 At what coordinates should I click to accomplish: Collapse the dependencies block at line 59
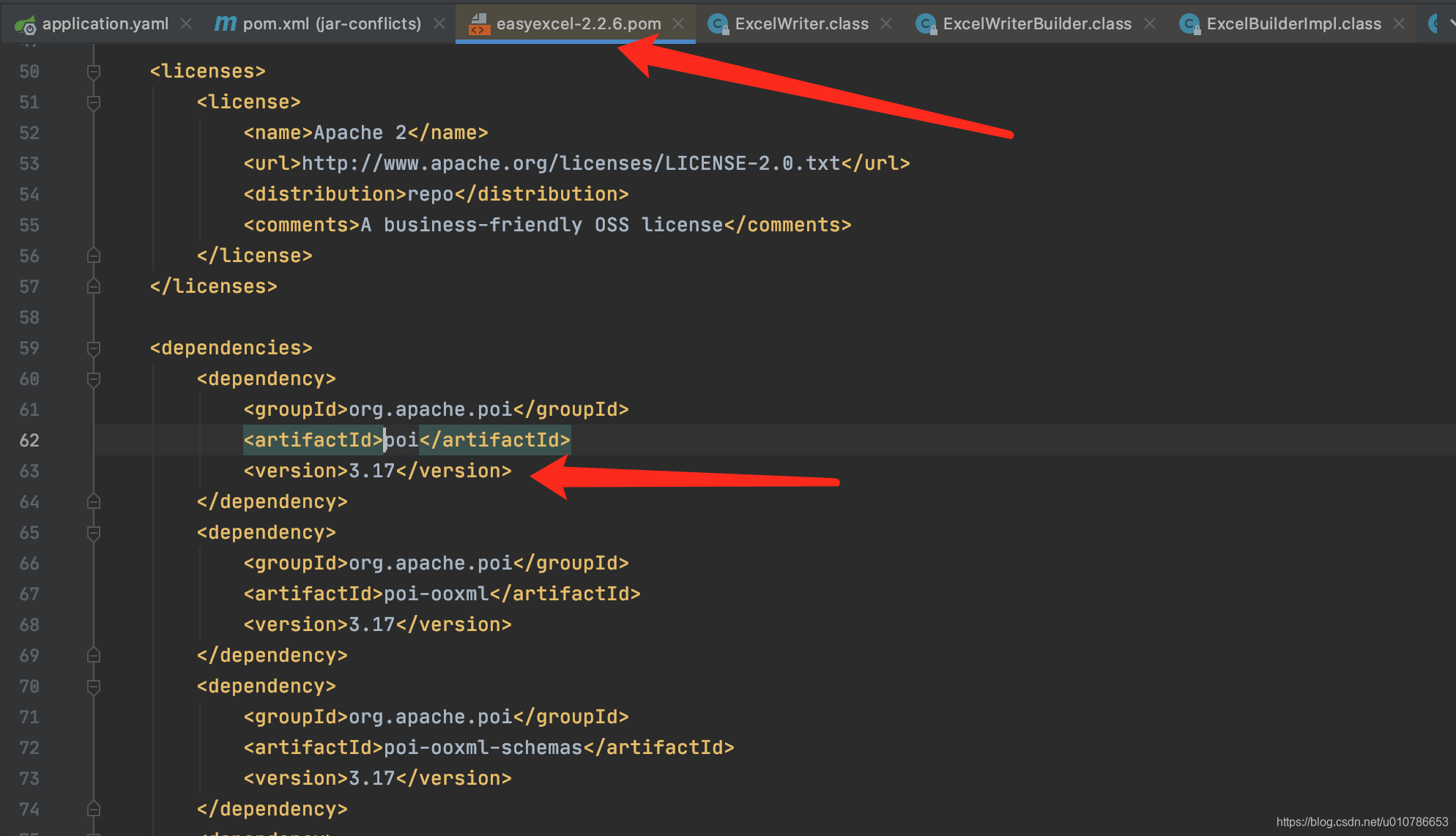(94, 348)
